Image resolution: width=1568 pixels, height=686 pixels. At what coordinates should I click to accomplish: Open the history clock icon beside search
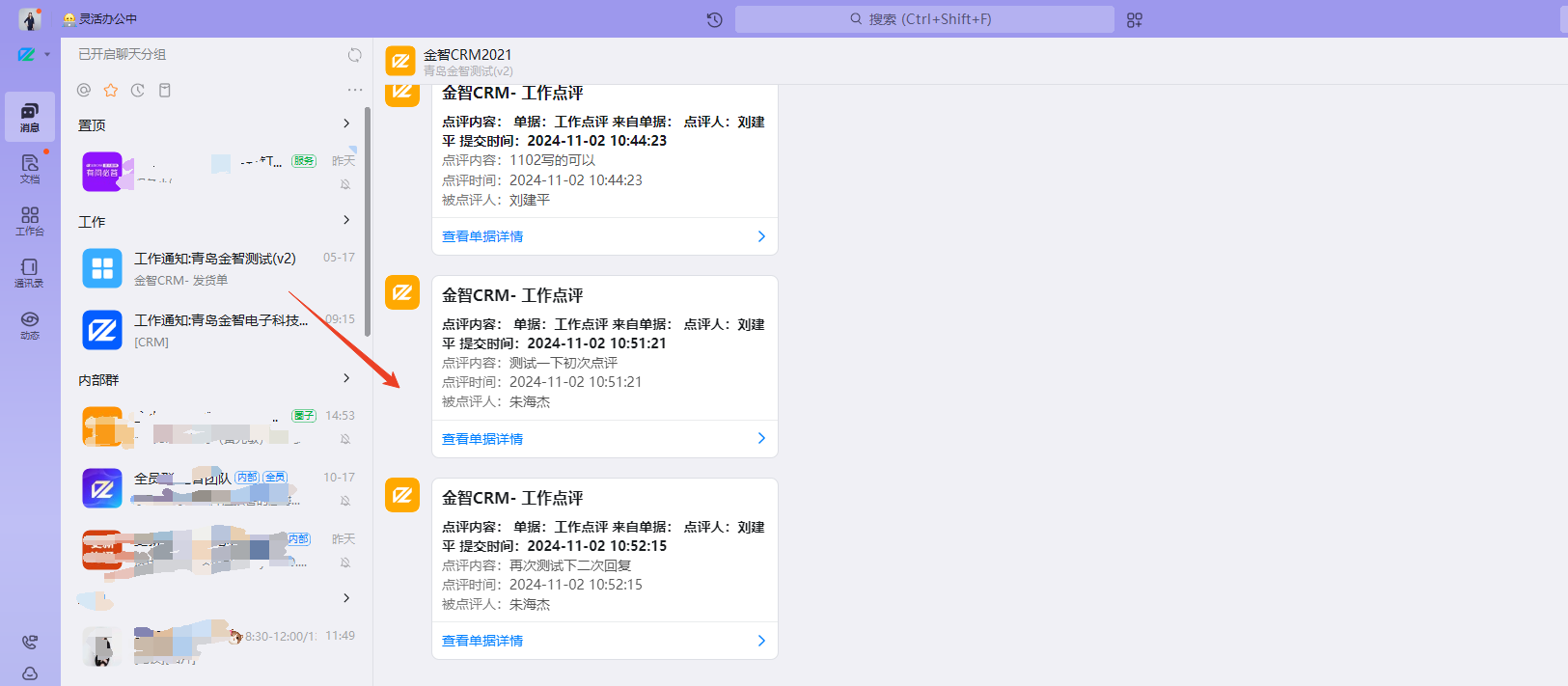click(714, 19)
